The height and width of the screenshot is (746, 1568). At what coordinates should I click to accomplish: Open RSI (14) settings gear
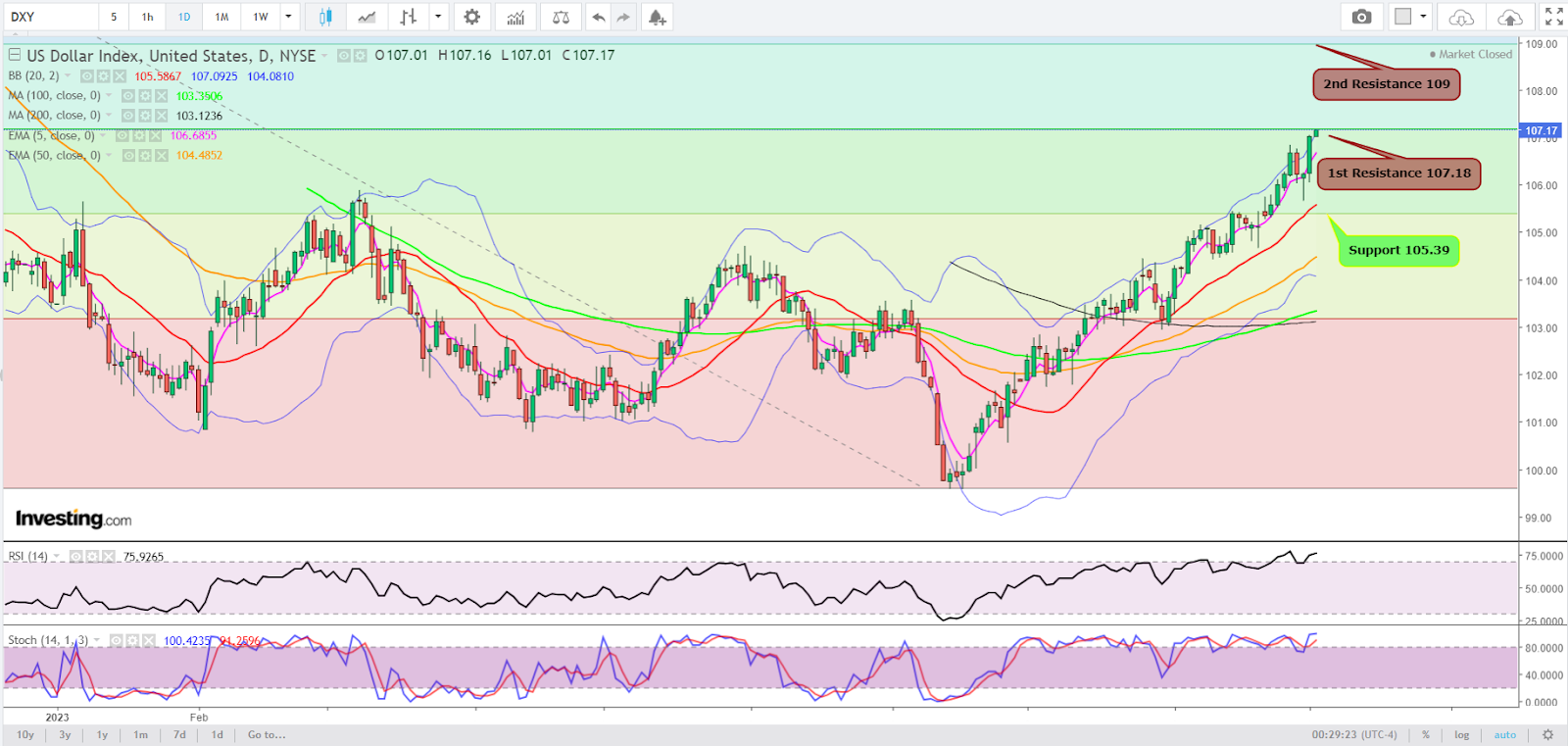[x=92, y=556]
